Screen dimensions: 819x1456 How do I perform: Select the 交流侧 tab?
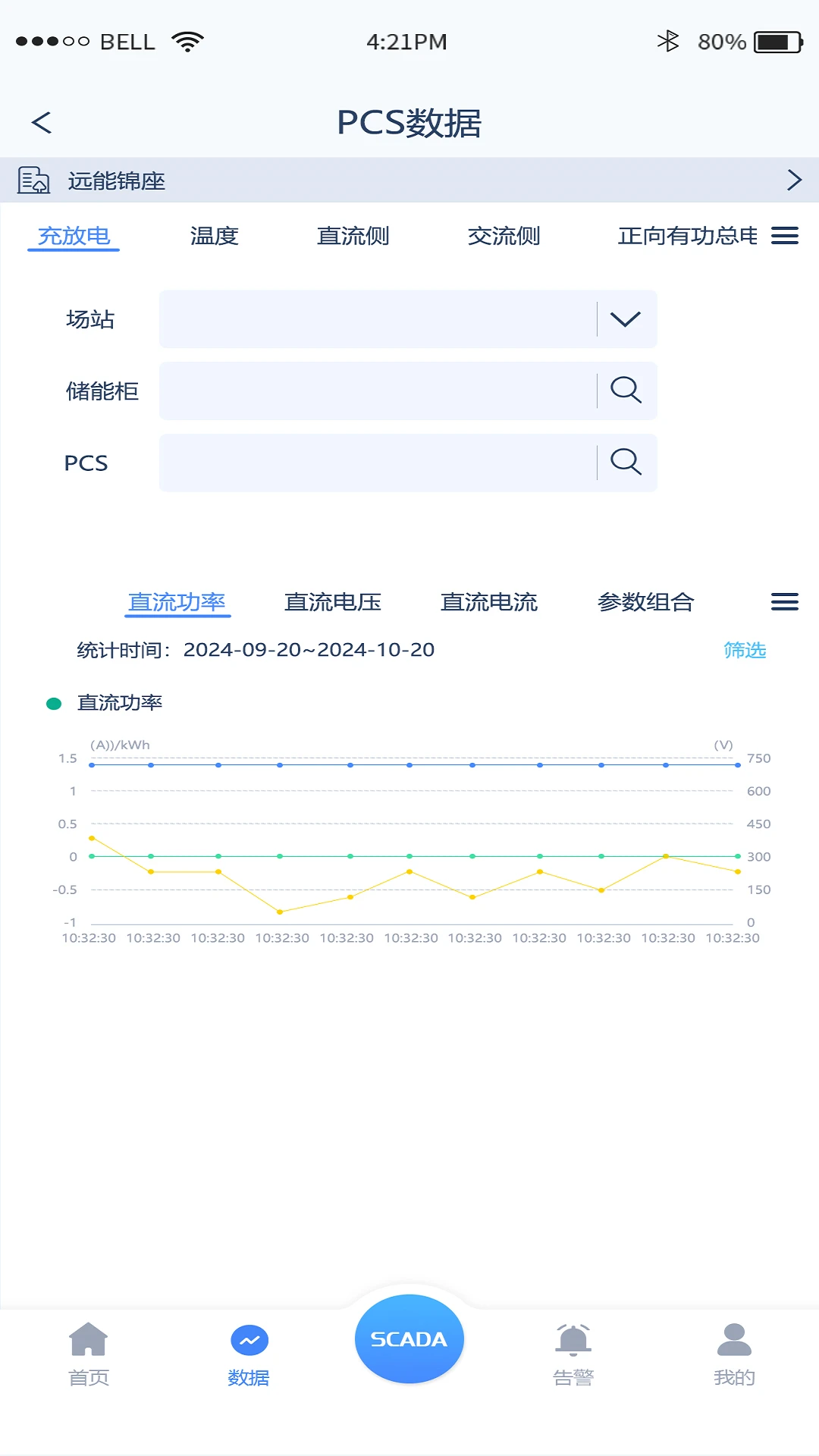point(504,236)
